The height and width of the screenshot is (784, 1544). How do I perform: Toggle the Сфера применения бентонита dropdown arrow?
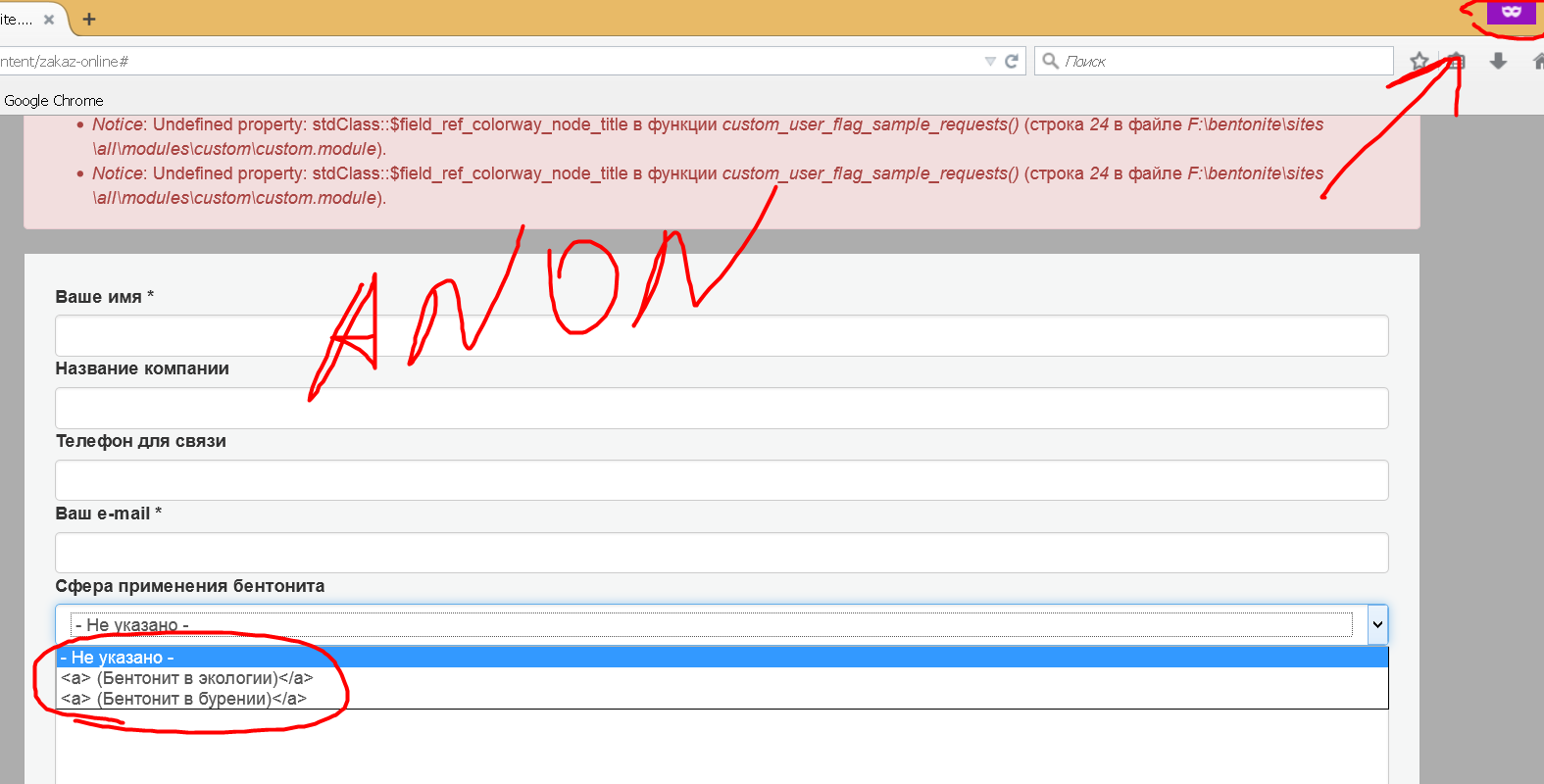point(1377,624)
